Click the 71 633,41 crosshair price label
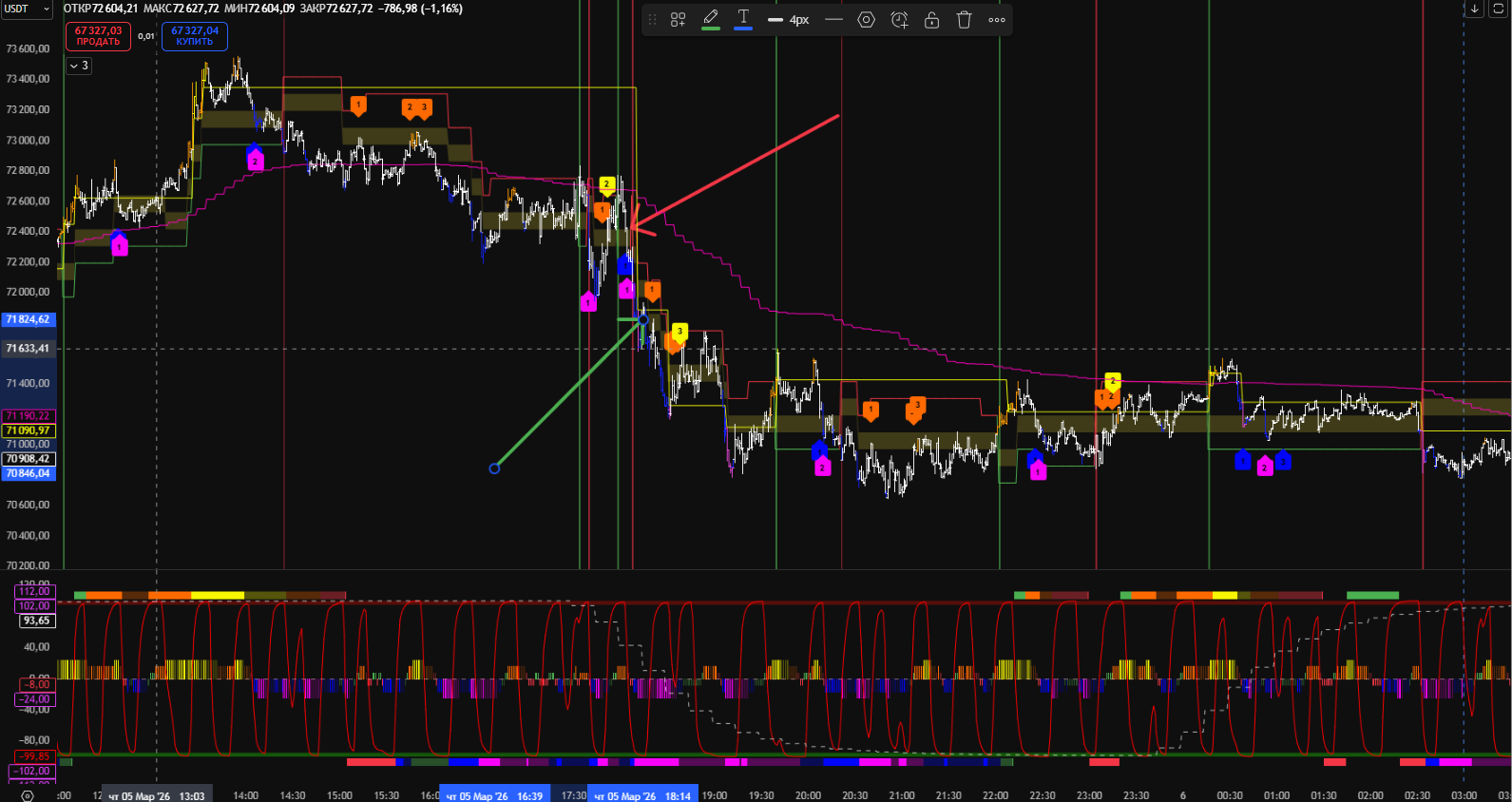Viewport: 1512px width, 802px height. pos(29,349)
